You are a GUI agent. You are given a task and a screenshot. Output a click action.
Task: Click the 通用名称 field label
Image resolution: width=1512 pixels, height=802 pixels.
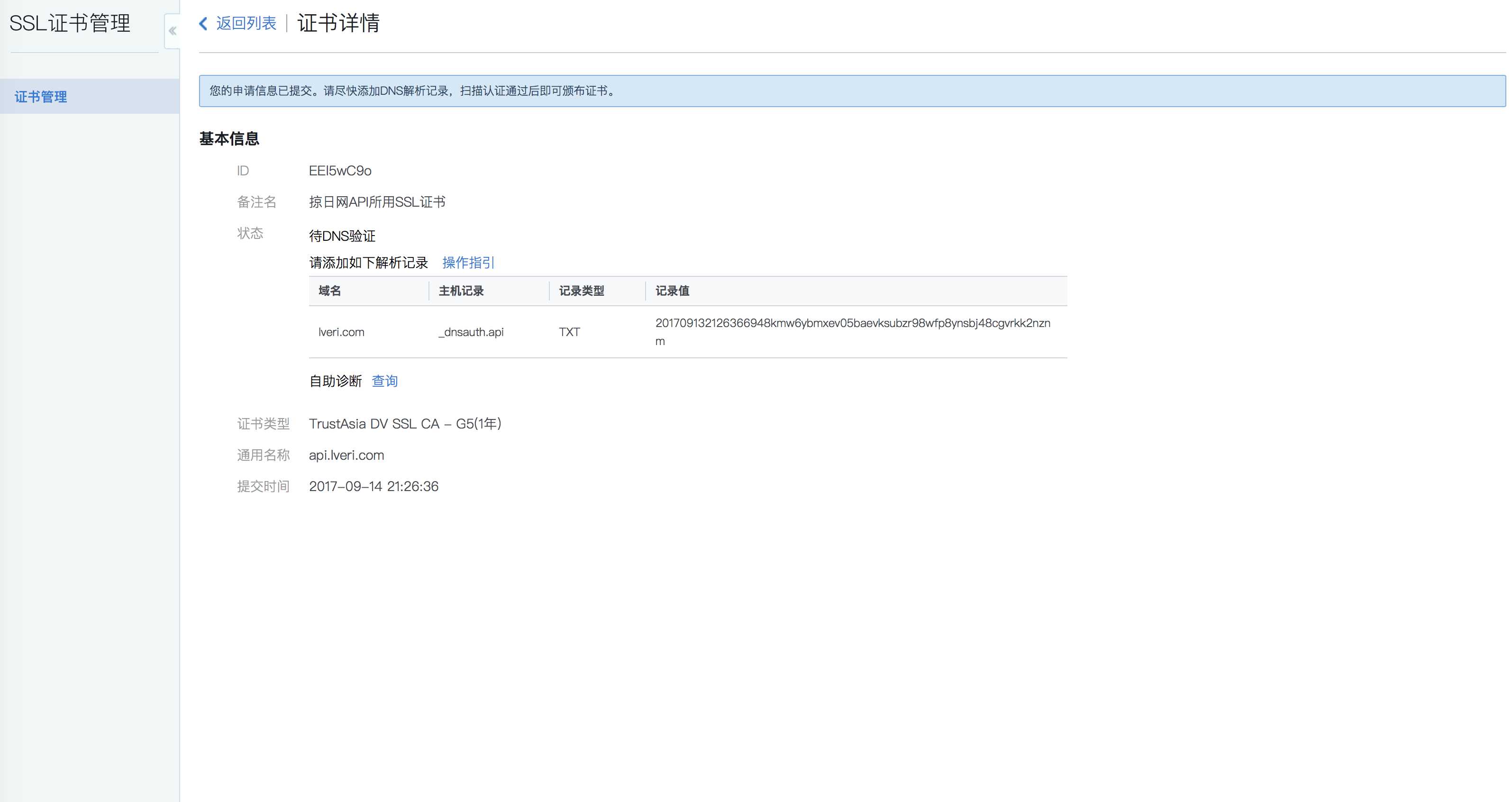pos(264,456)
